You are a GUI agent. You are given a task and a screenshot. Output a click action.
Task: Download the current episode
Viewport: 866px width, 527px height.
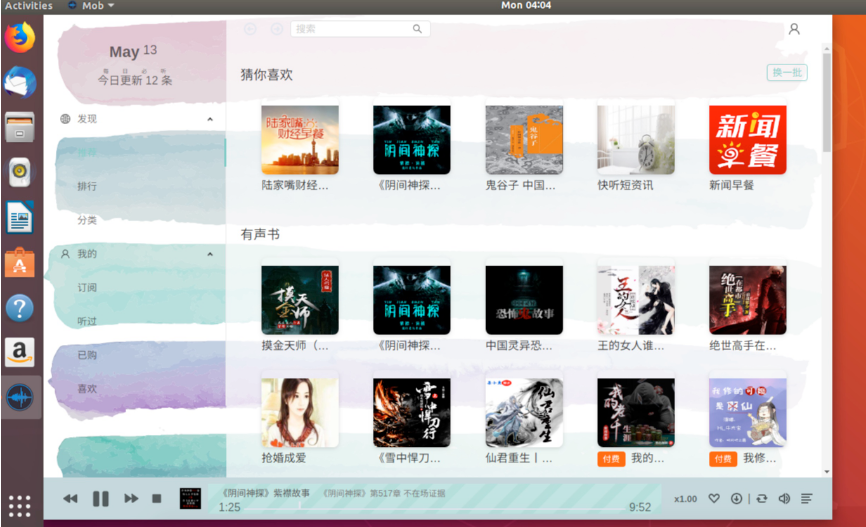pyautogui.click(x=736, y=498)
